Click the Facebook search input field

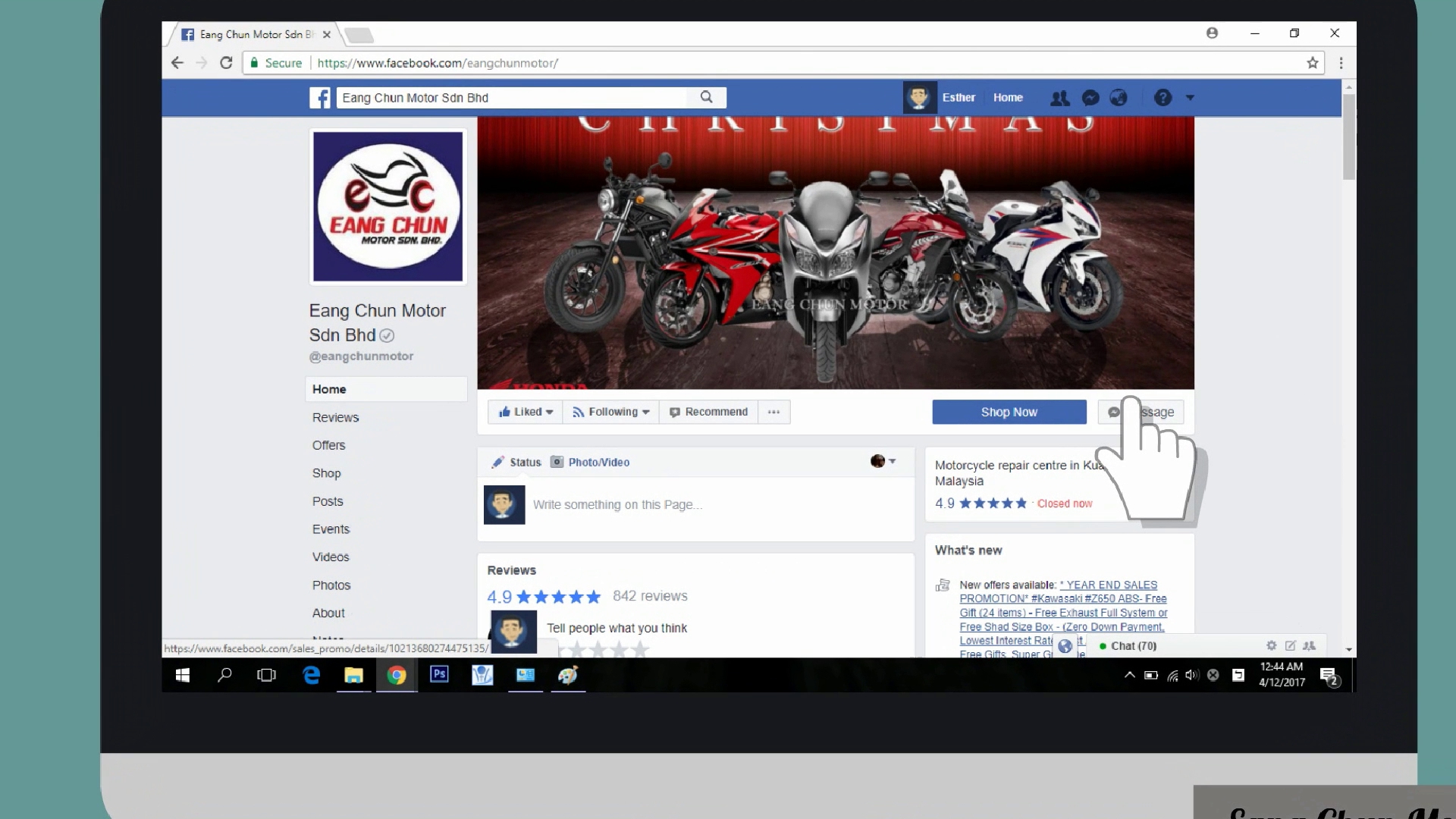pos(512,98)
